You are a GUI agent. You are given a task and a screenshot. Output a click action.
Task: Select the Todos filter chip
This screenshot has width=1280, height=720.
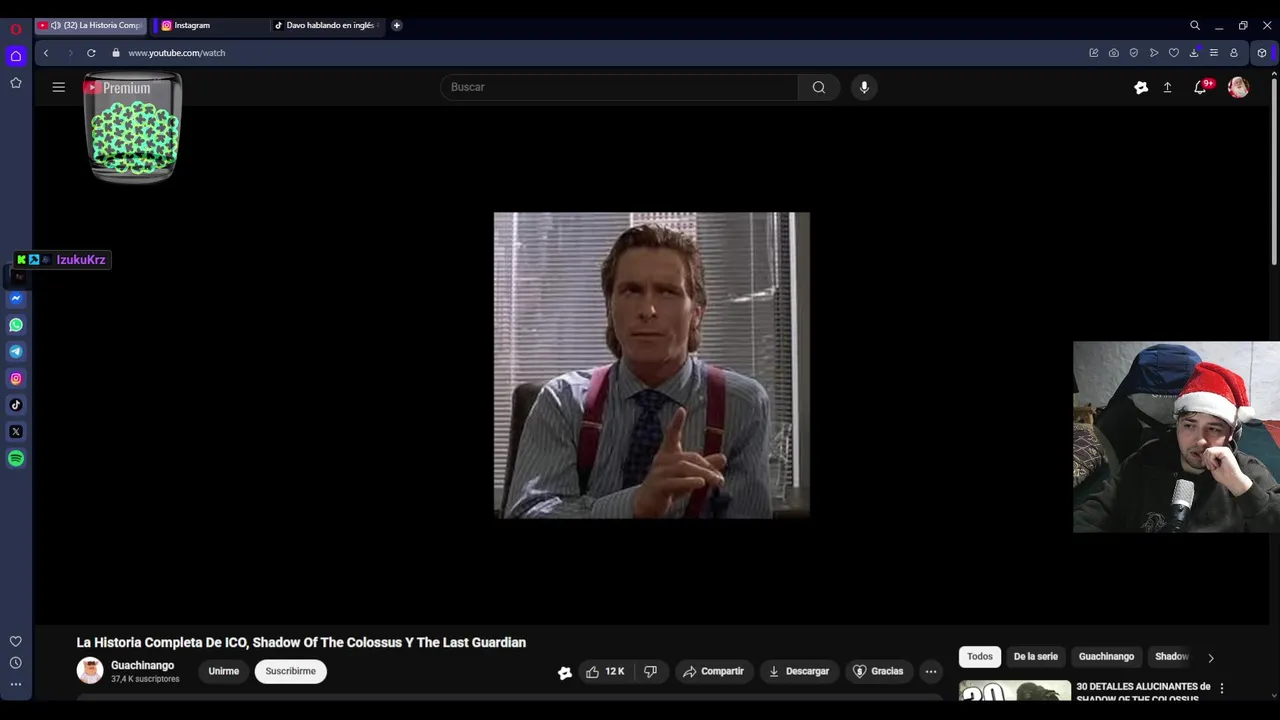coord(980,657)
